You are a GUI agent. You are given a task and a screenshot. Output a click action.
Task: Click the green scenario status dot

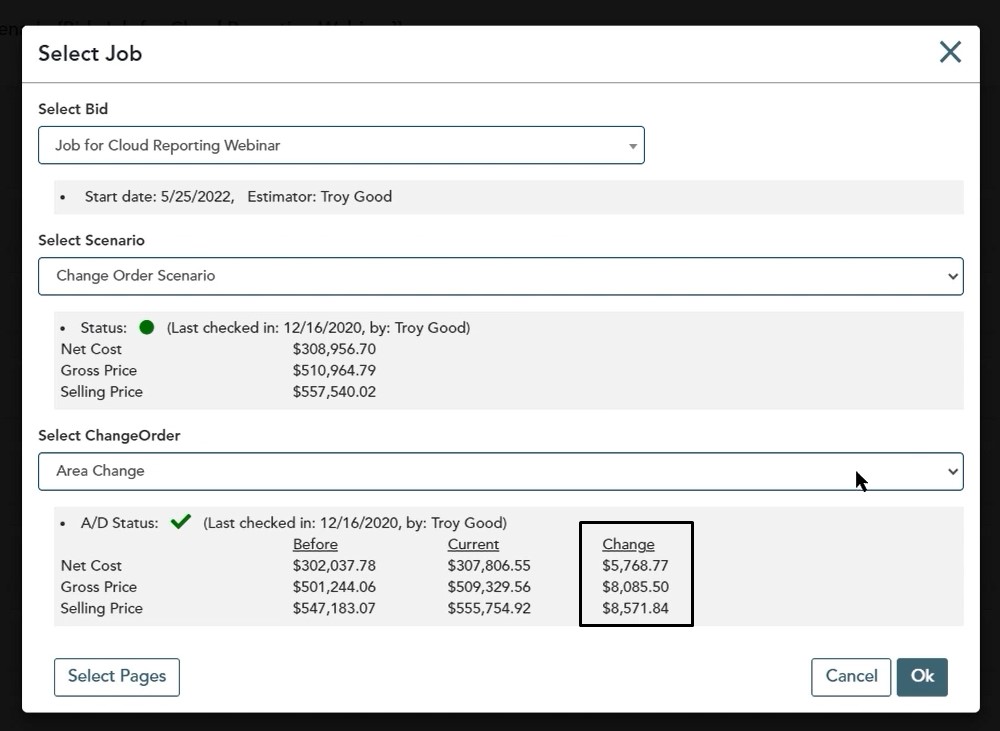pos(147,327)
